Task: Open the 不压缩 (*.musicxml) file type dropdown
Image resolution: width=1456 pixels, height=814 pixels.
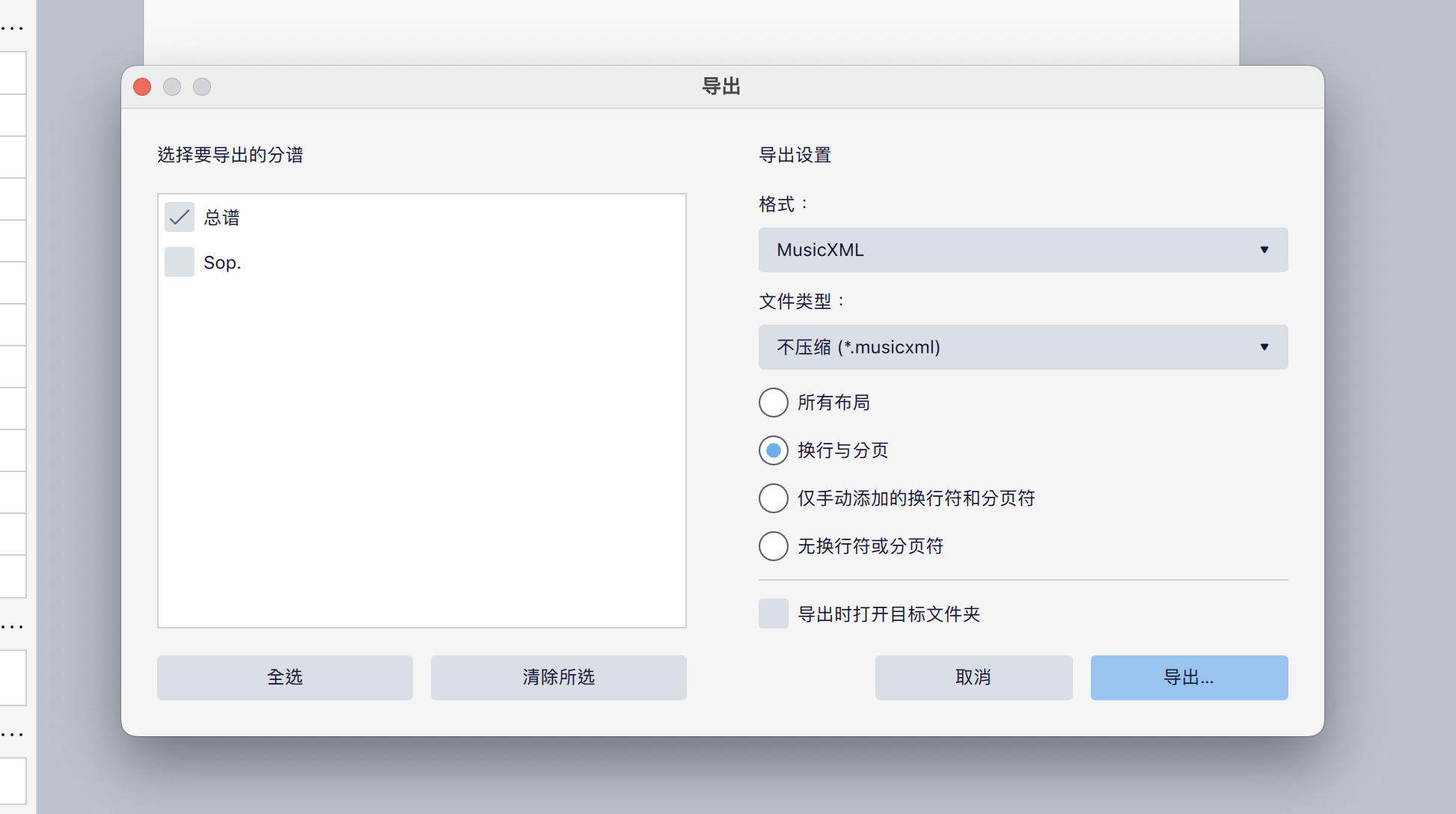Action: (1022, 347)
